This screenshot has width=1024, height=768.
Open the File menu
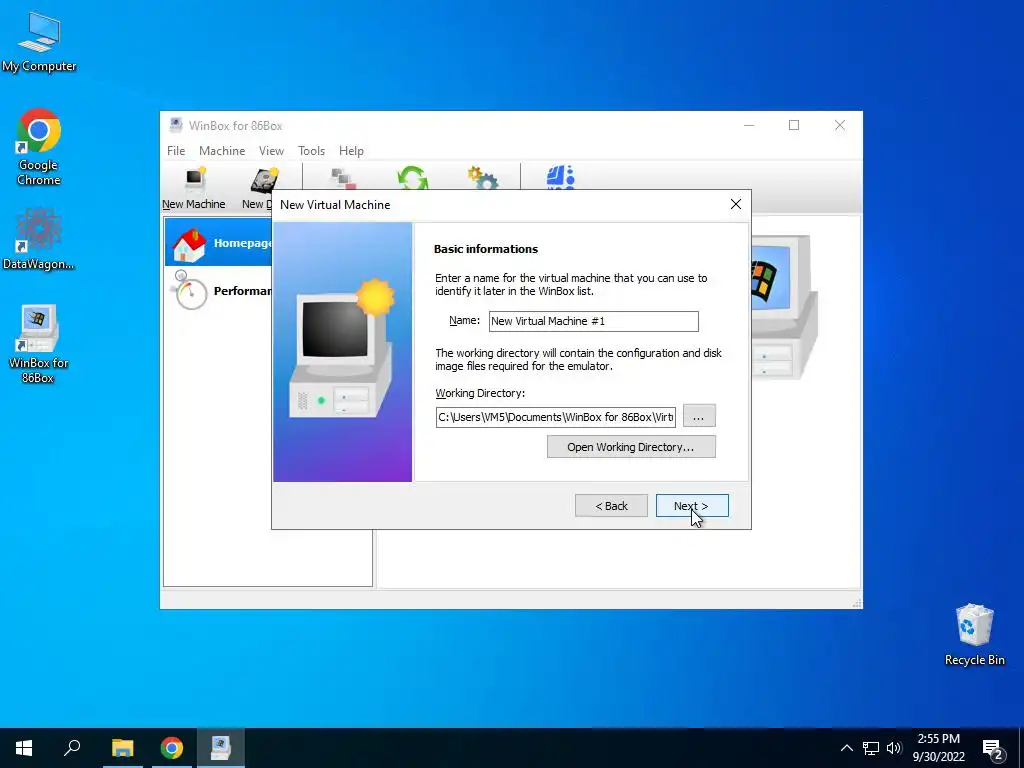(x=176, y=151)
